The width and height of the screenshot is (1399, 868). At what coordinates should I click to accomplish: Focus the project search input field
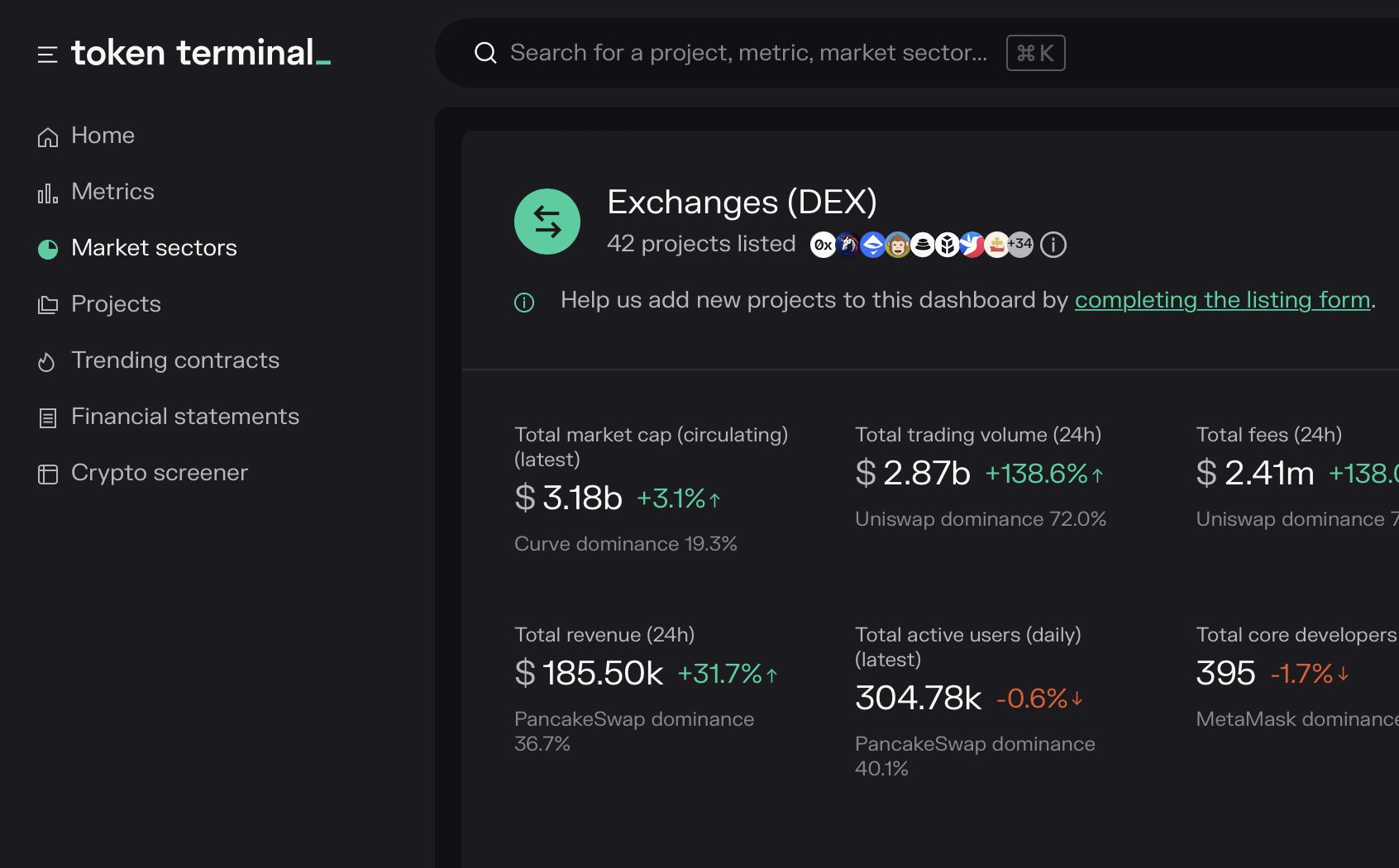point(748,53)
